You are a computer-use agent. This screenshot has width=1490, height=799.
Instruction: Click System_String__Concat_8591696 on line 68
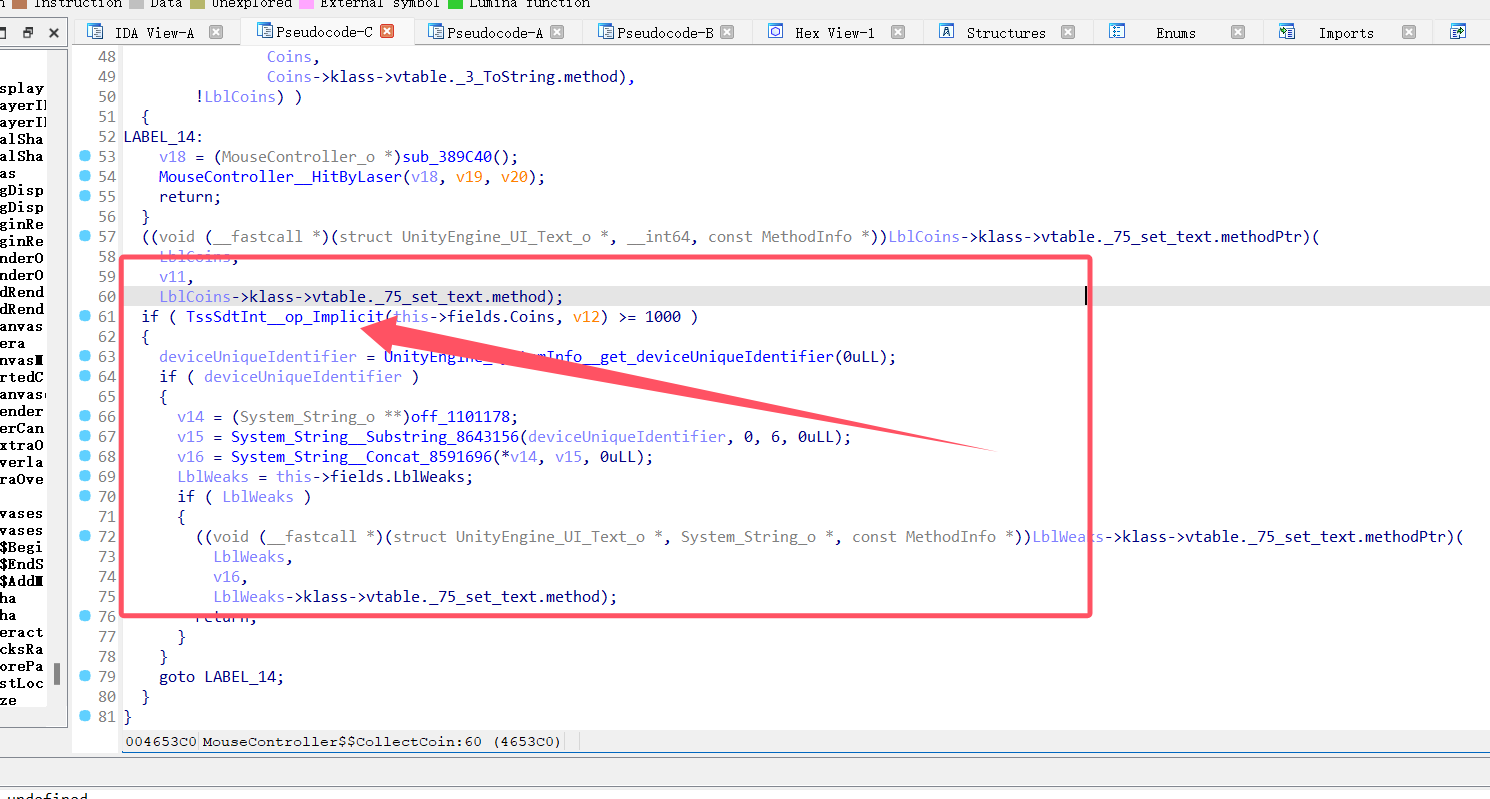[361, 457]
